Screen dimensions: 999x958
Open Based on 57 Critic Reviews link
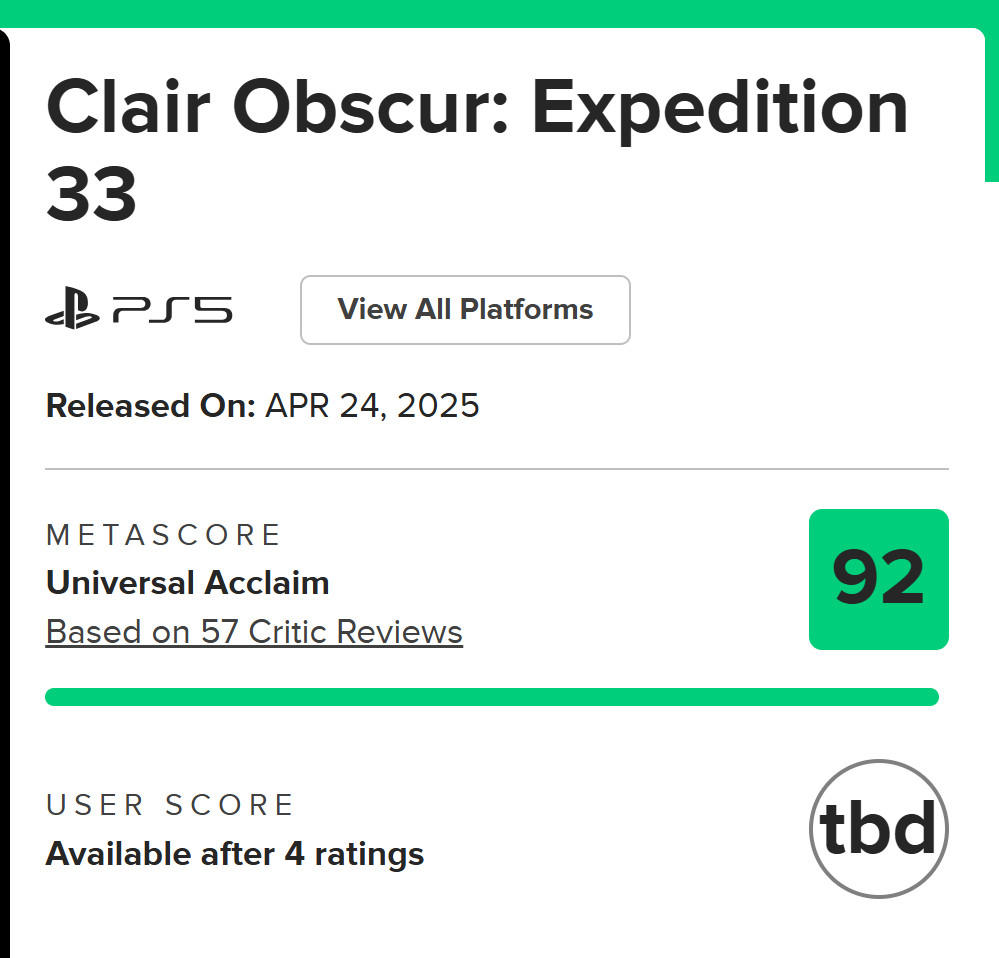(x=254, y=632)
